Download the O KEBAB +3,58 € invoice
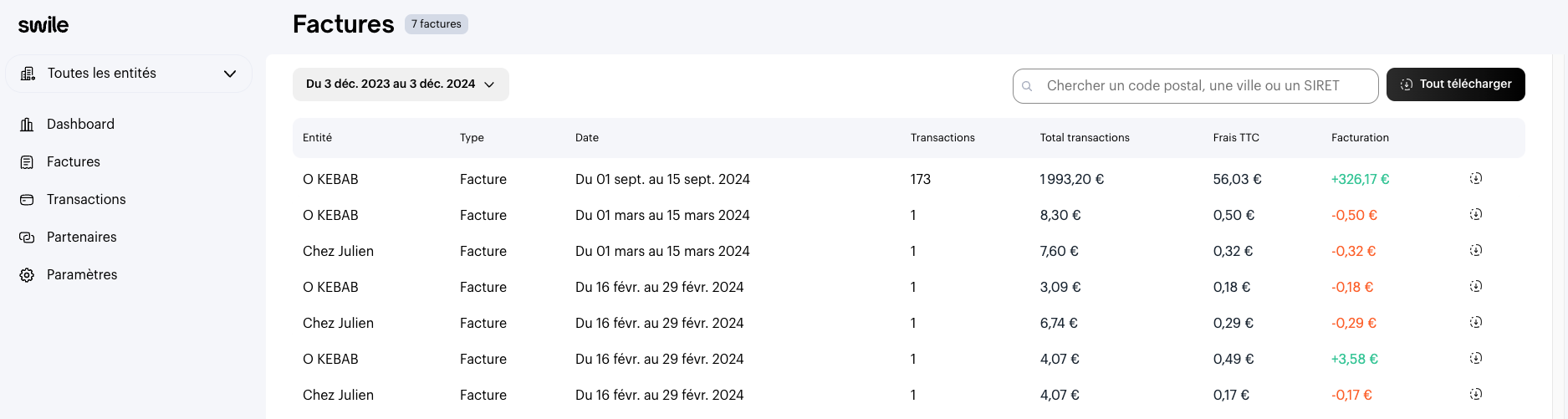 coord(1476,359)
